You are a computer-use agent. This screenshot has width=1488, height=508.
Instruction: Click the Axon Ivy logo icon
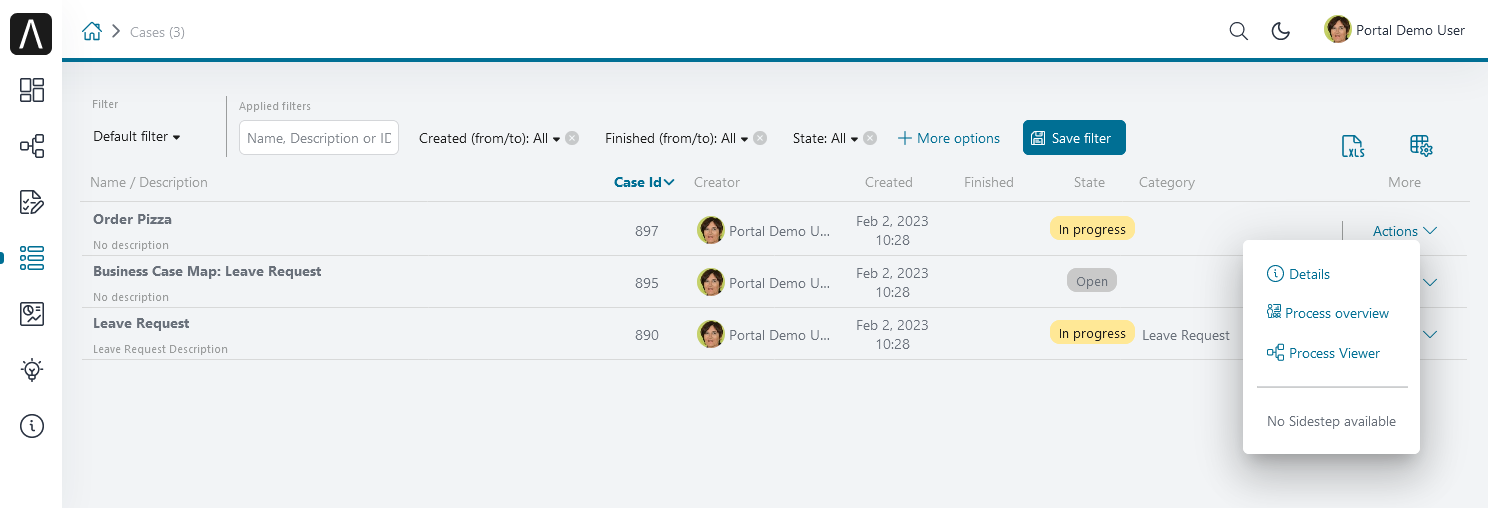coord(31,34)
